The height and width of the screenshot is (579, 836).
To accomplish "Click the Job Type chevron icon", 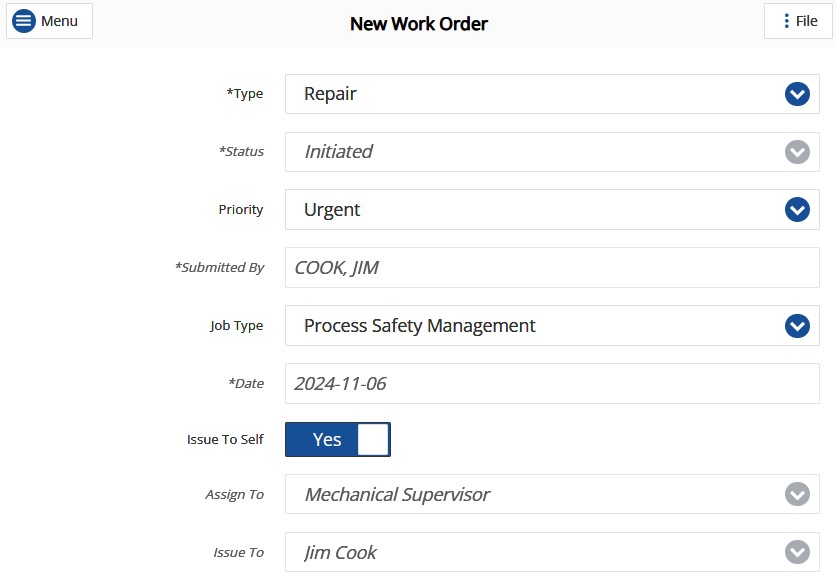I will click(797, 326).
